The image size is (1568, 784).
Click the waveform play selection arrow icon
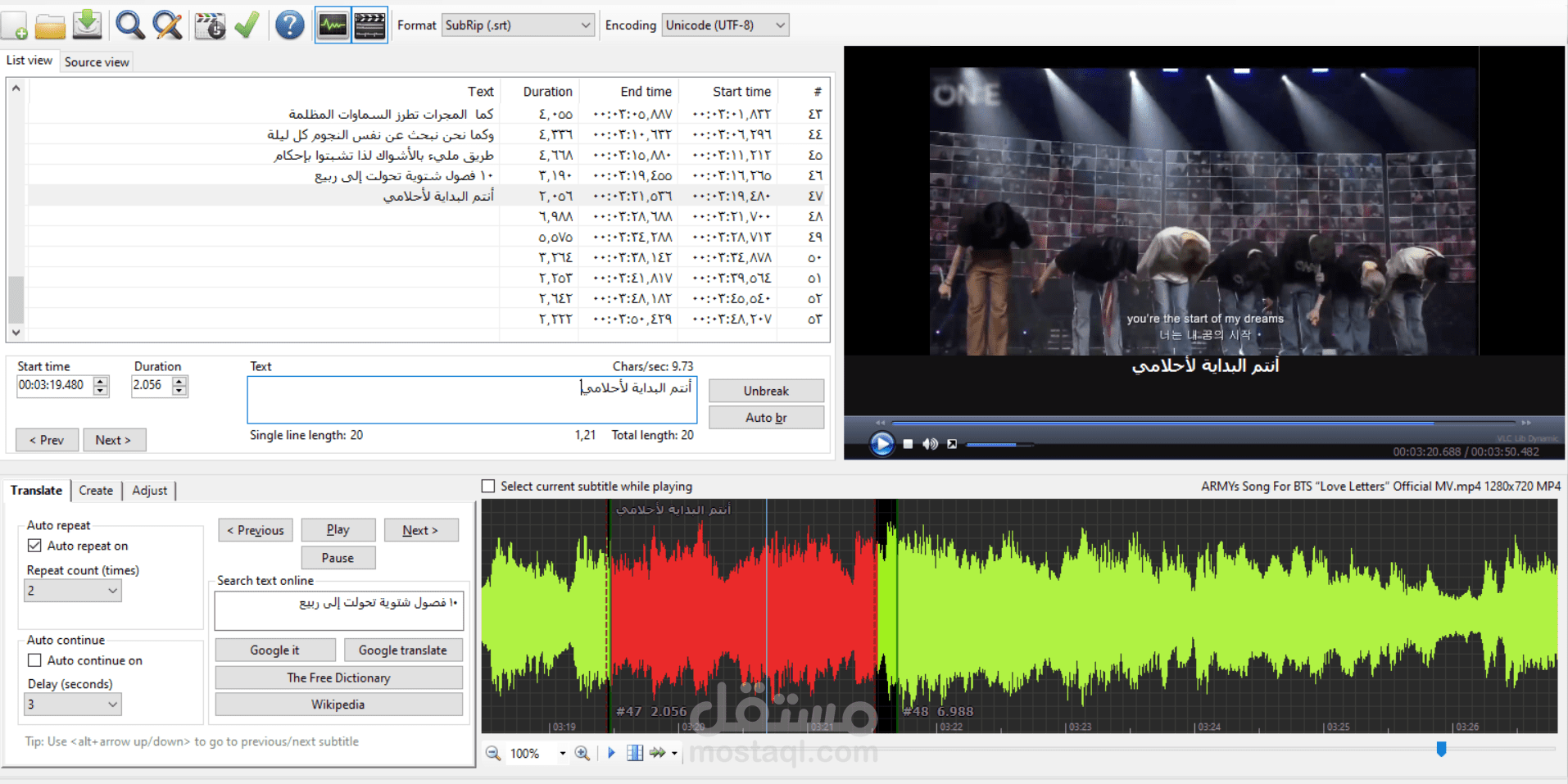(611, 753)
